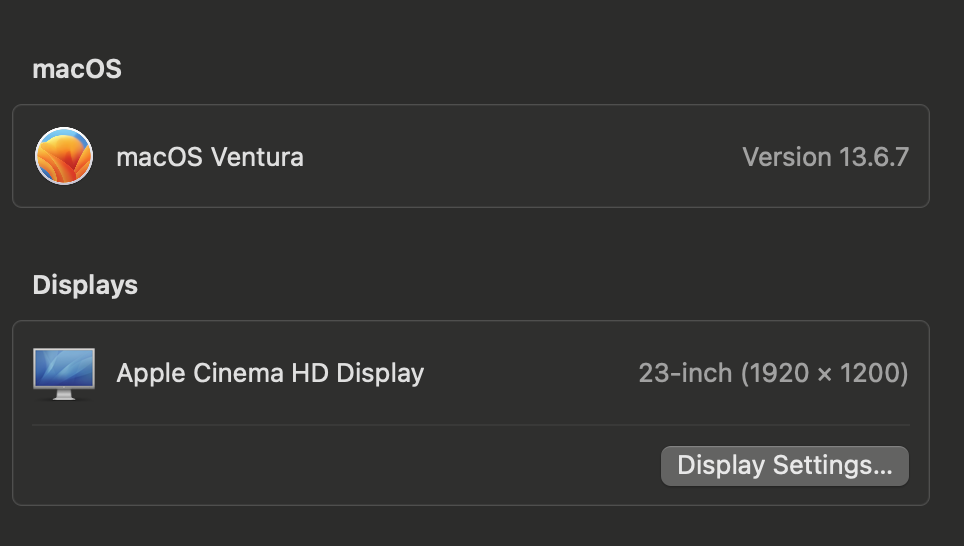Click the Version 13.6.7 text

(825, 157)
